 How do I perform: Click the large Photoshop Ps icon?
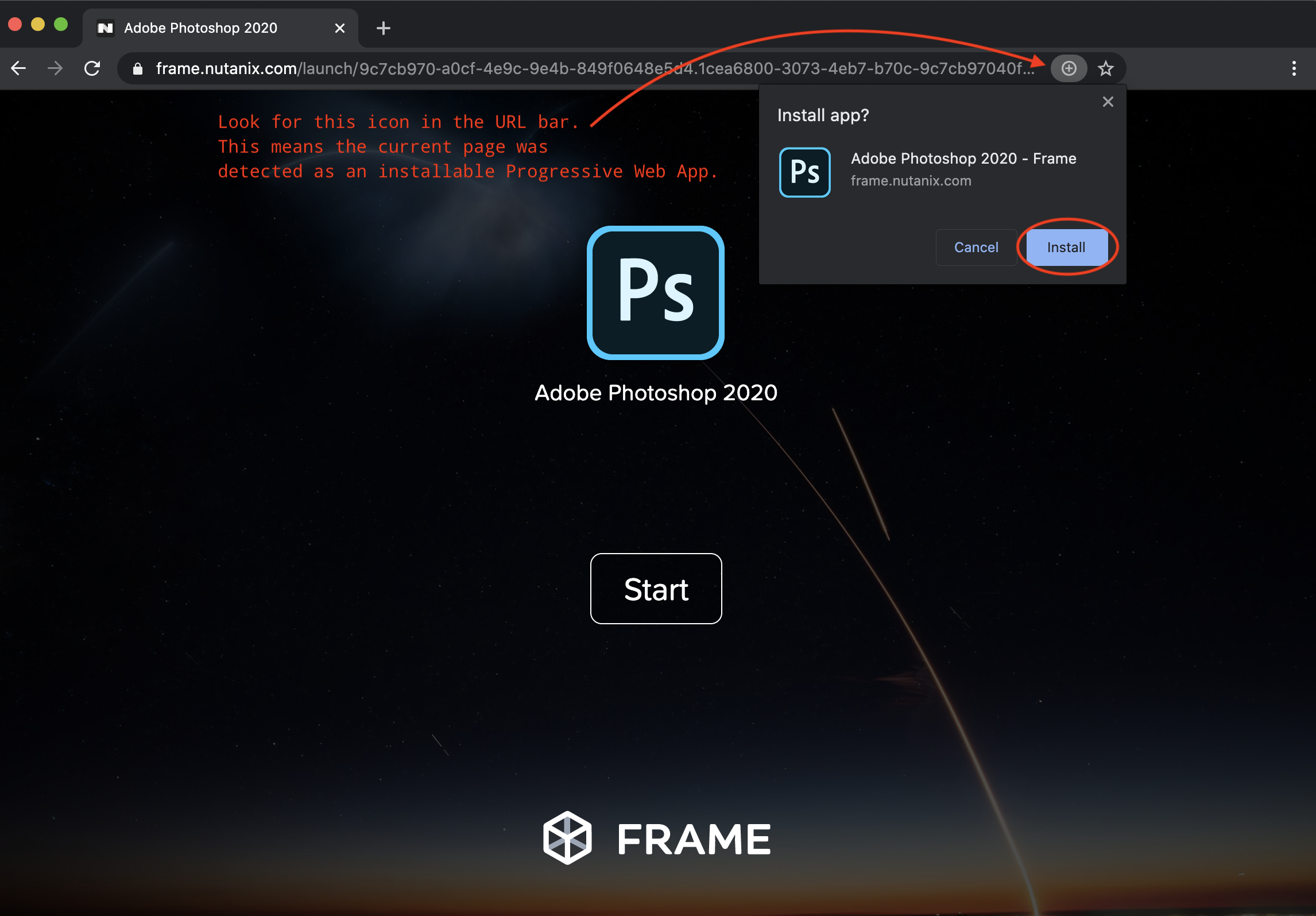pos(656,292)
